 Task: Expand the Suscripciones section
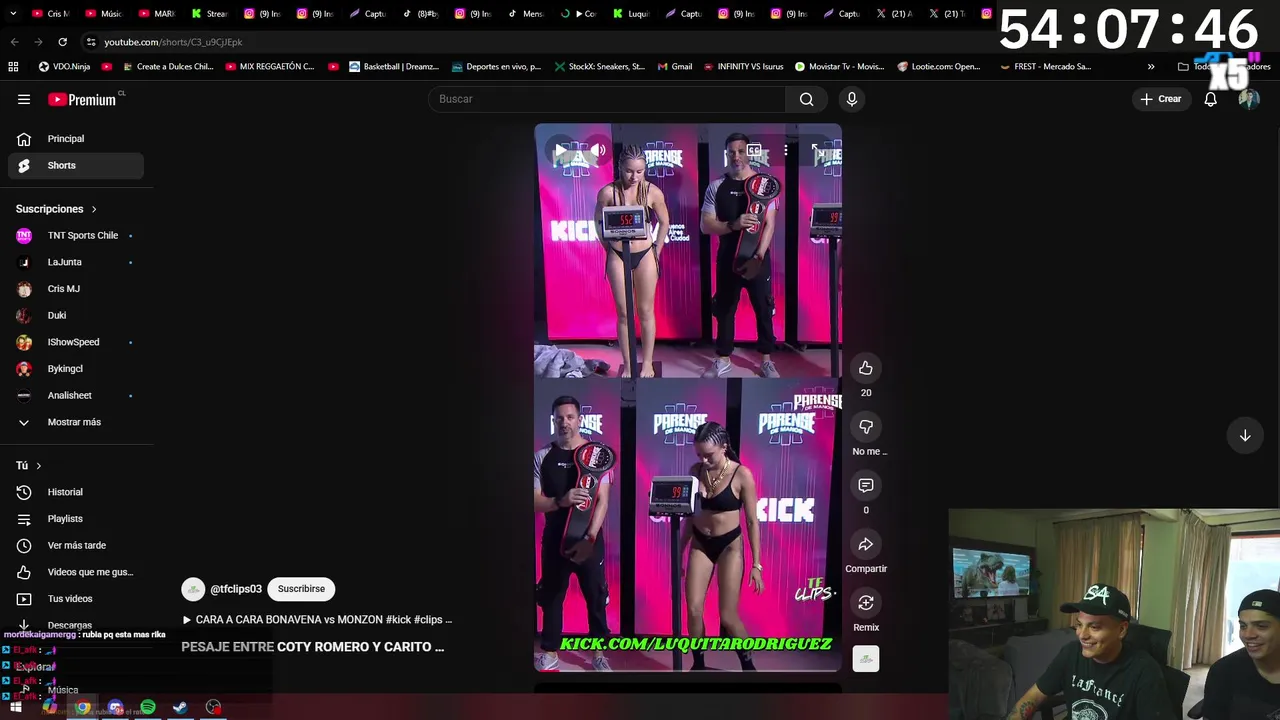[x=56, y=209]
